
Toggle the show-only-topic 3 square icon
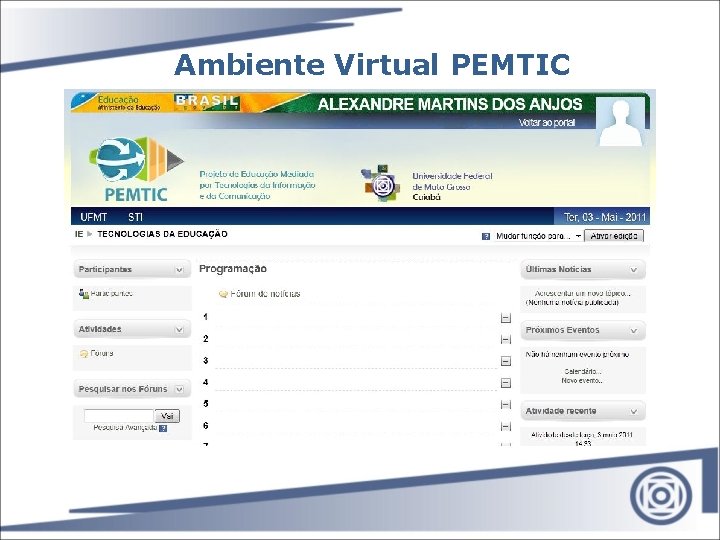click(x=506, y=361)
